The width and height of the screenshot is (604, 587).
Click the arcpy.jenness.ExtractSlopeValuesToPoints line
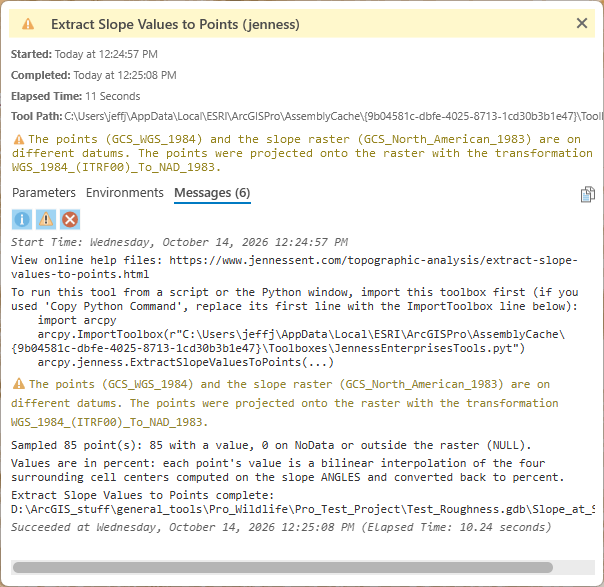[x=186, y=362]
